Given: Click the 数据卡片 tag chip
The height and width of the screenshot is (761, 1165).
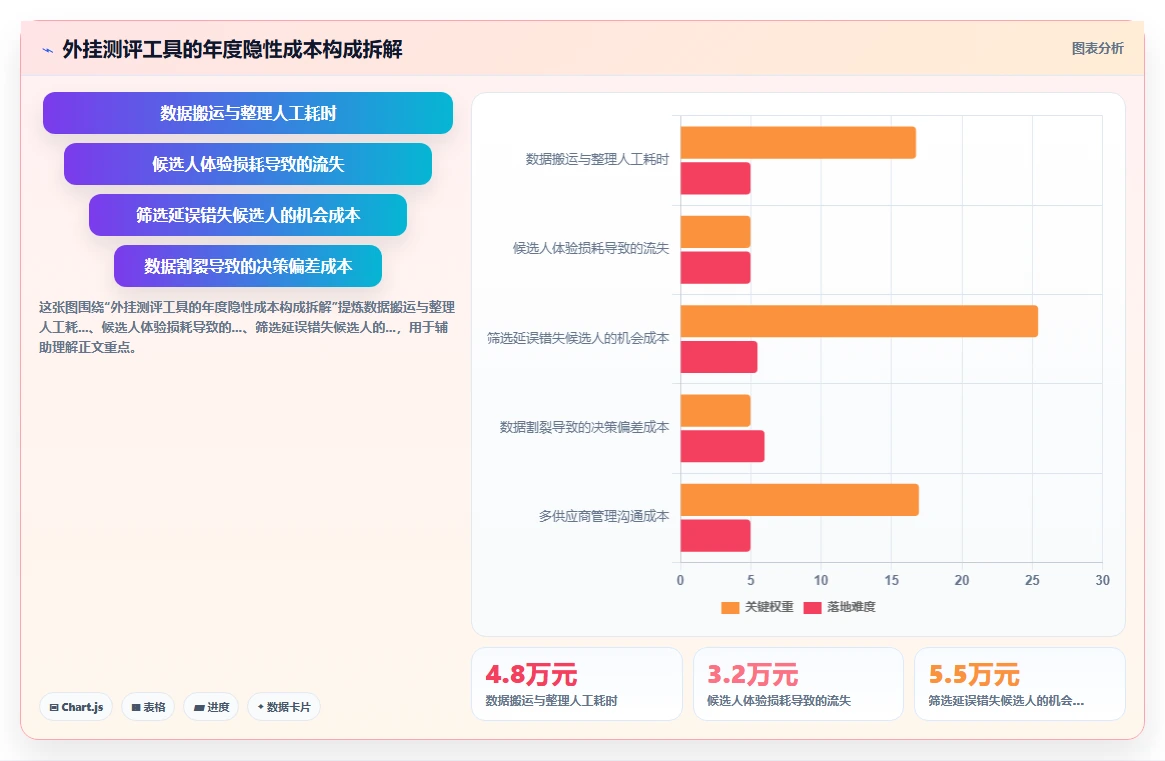Looking at the screenshot, I should coord(284,707).
